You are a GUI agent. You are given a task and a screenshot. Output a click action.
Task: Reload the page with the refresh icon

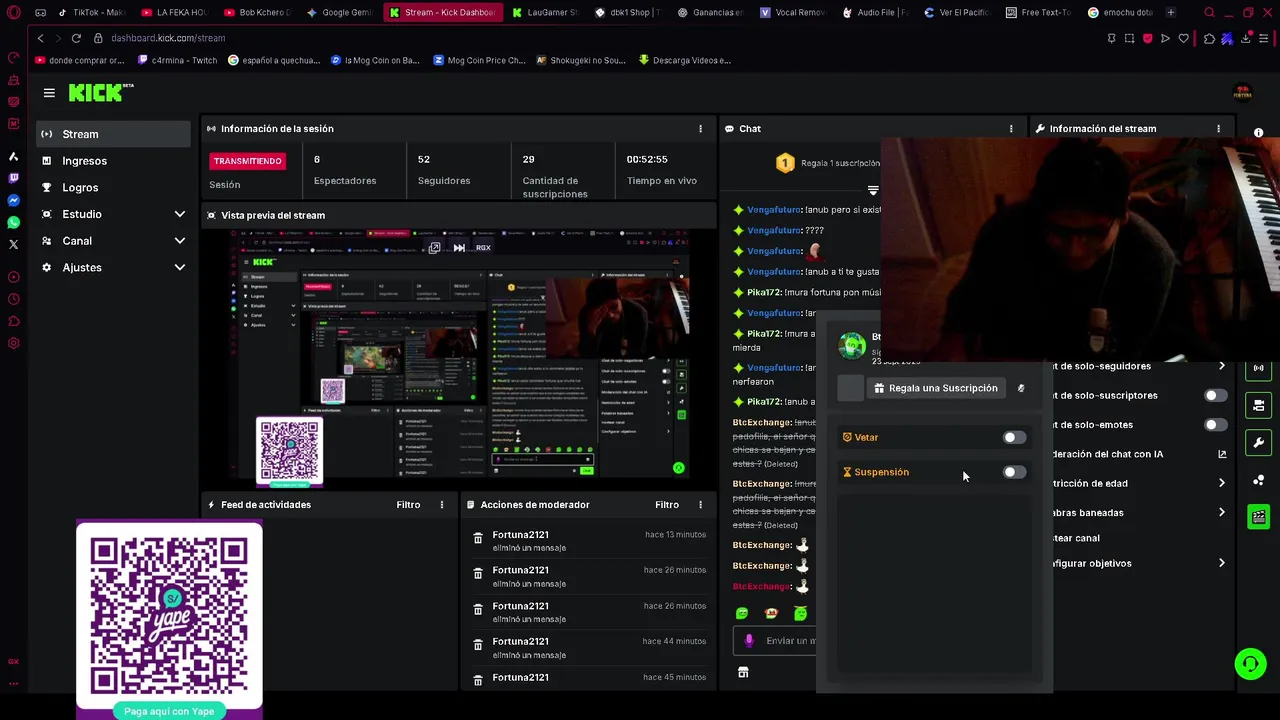76,38
